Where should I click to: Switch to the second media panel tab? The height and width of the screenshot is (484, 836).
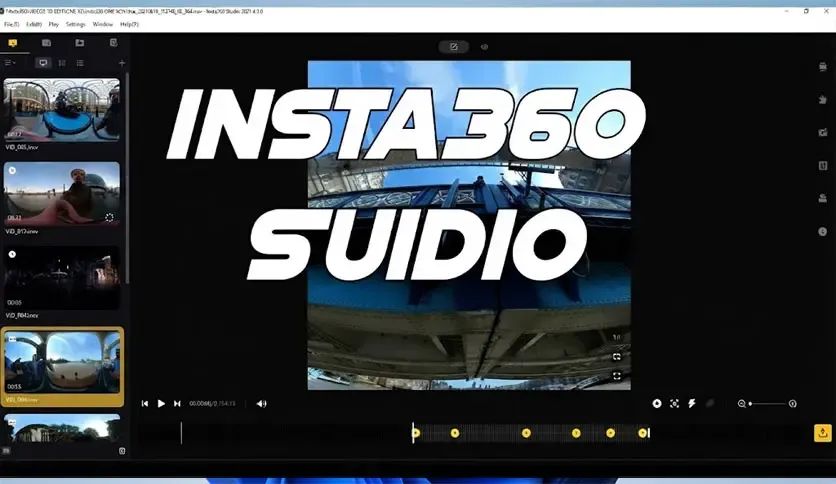click(46, 43)
